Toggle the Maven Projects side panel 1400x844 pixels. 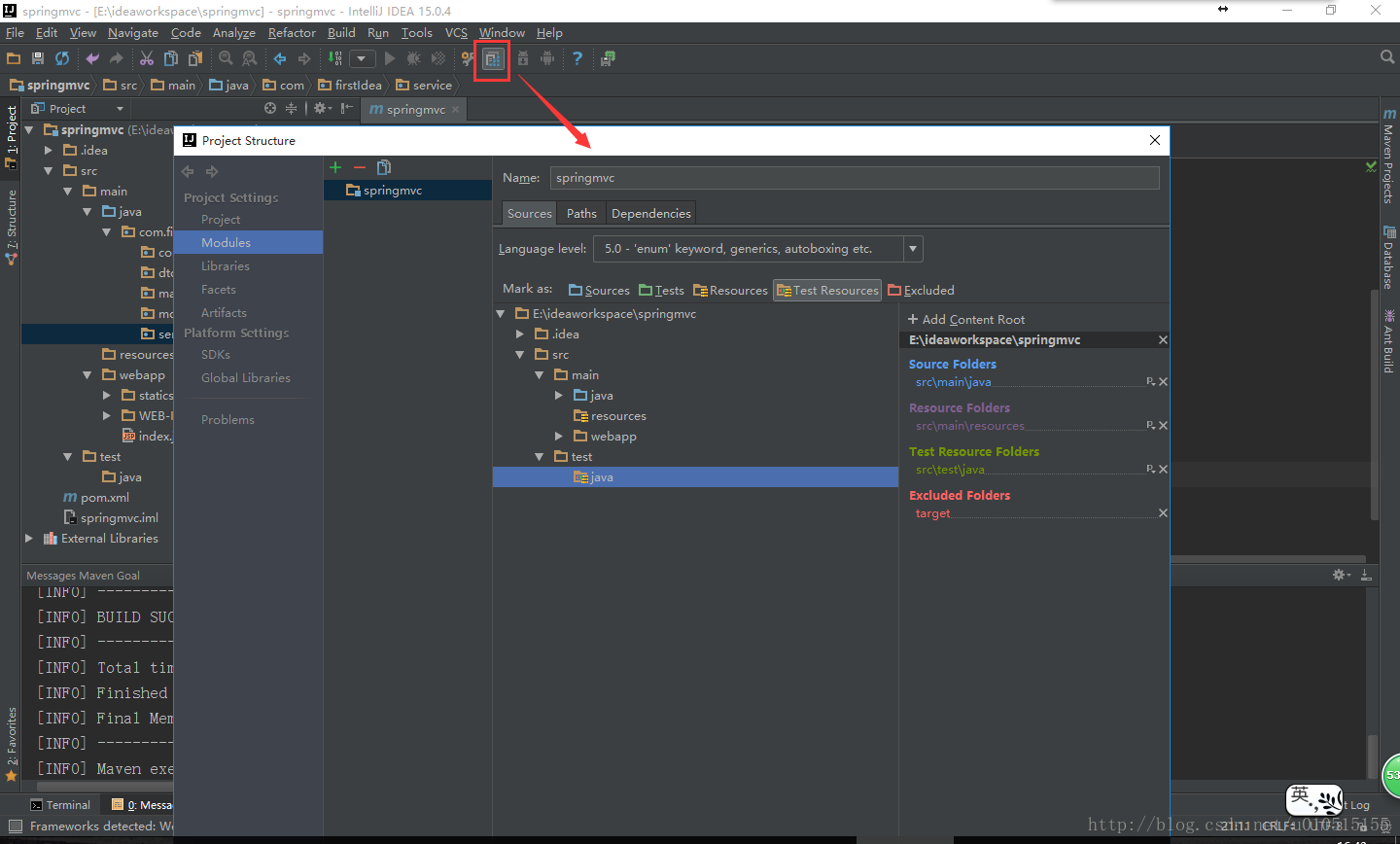(1389, 156)
